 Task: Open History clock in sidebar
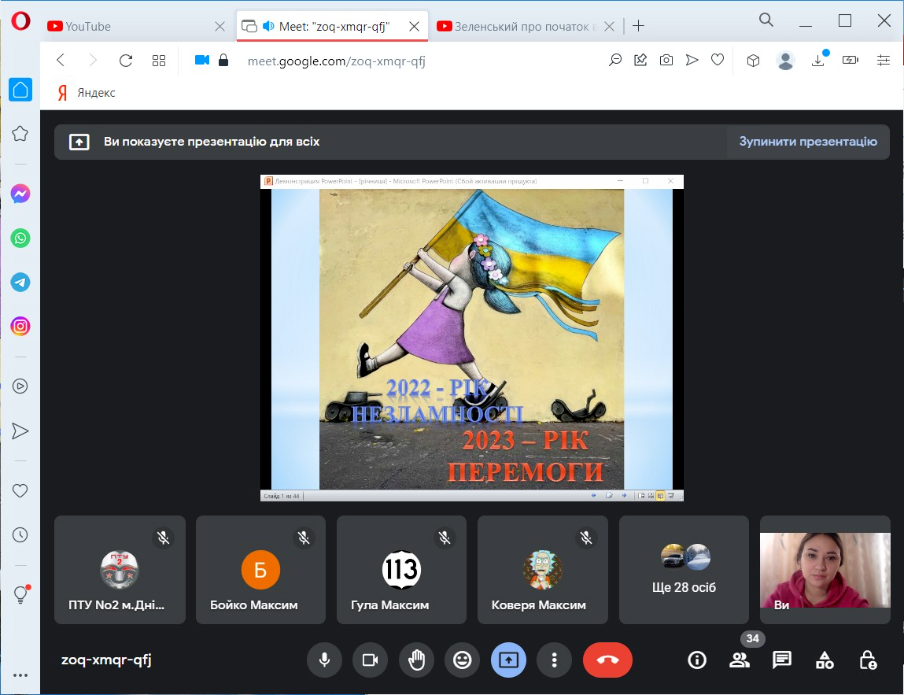pyautogui.click(x=20, y=535)
